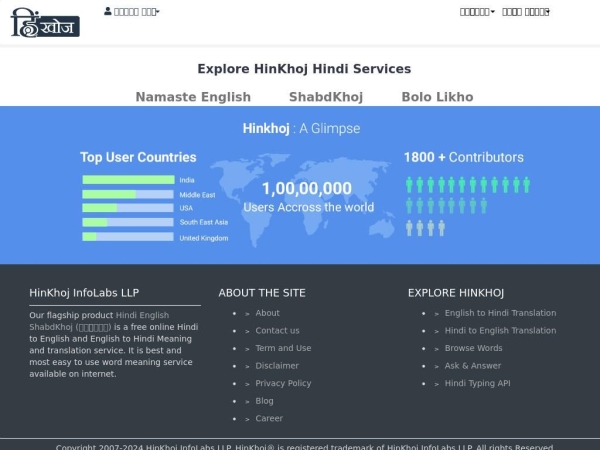Click the ABOUT THE SITE heading

click(262, 293)
